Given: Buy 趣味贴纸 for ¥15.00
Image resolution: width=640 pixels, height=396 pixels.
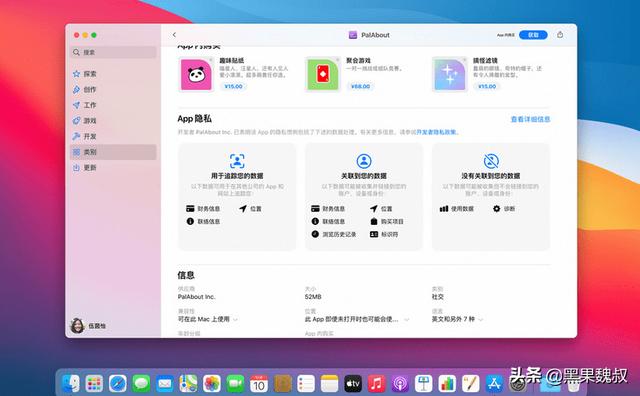Looking at the screenshot, I should pos(233,87).
